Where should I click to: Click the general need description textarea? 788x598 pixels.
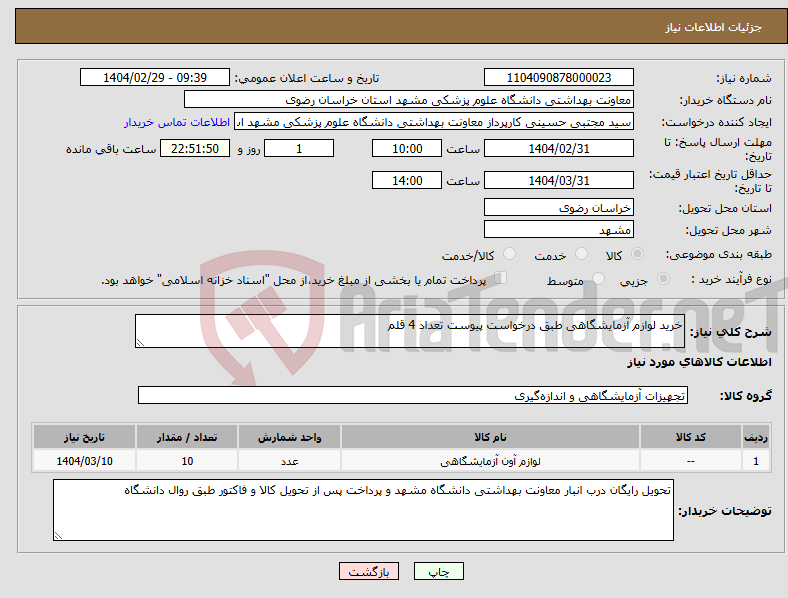pos(410,331)
